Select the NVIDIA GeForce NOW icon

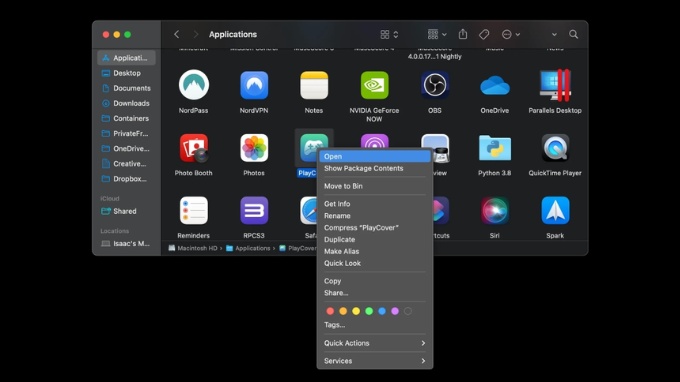[x=374, y=85]
